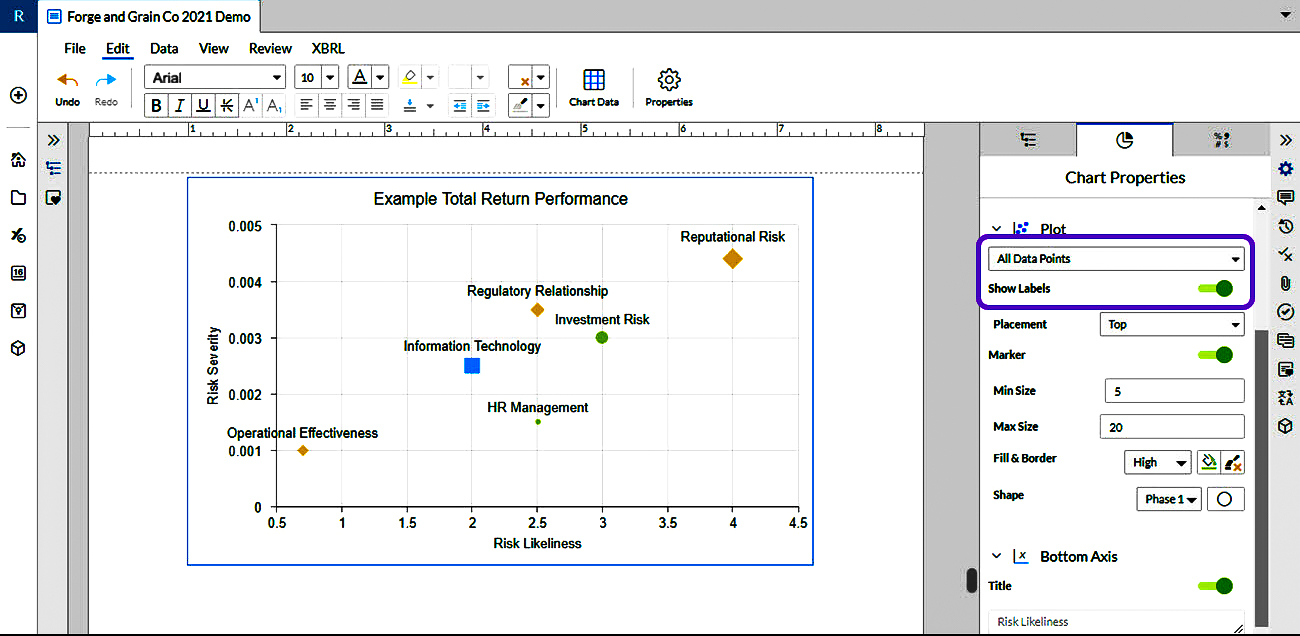Increase indent in toolbar
1300x636 pixels.
click(x=484, y=105)
